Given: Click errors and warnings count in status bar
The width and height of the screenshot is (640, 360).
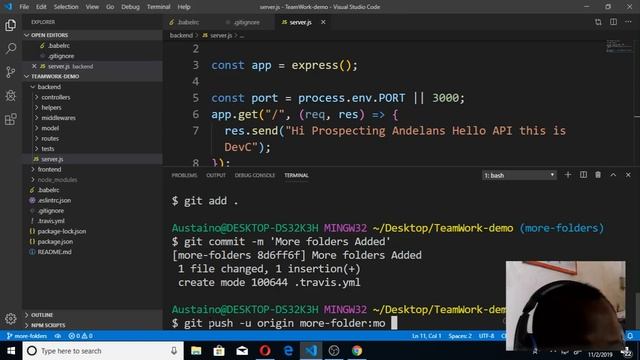Looking at the screenshot, I should pyautogui.click(x=80, y=336).
